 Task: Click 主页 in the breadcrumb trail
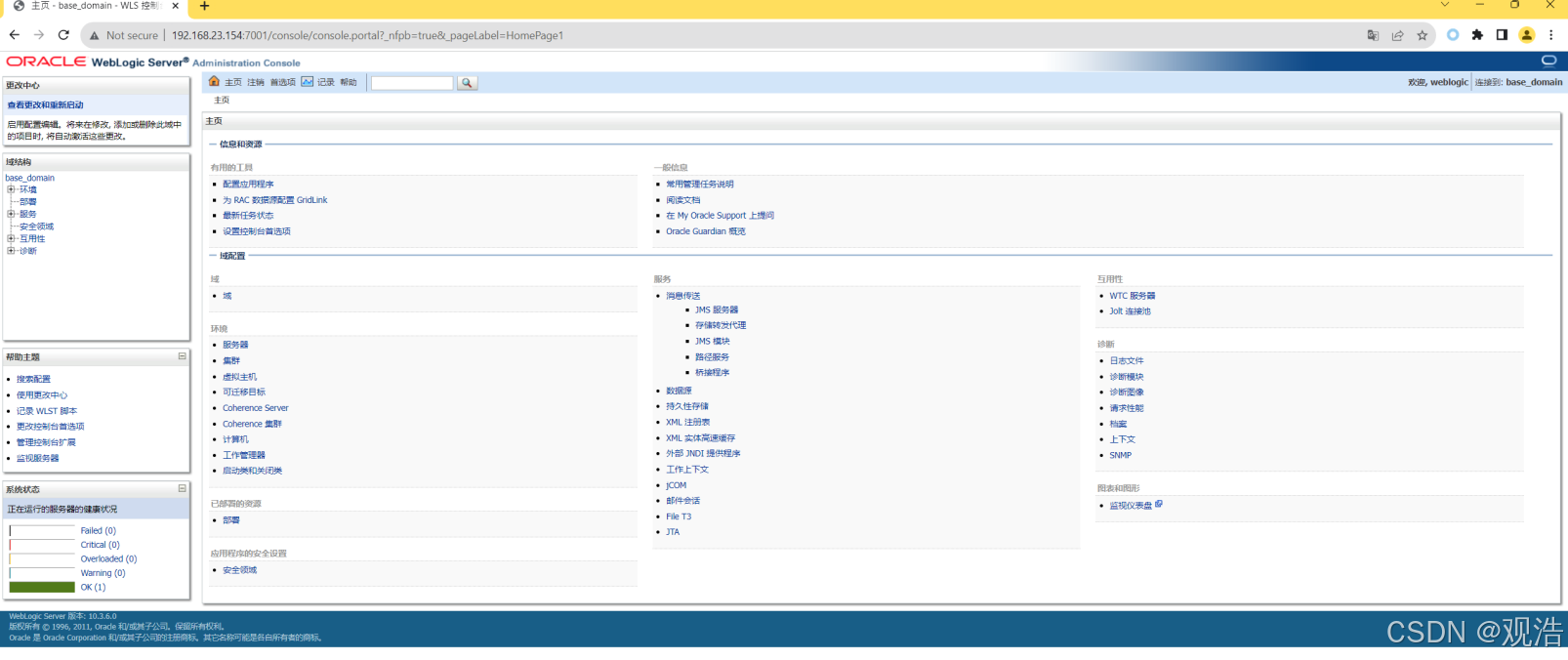coord(222,101)
